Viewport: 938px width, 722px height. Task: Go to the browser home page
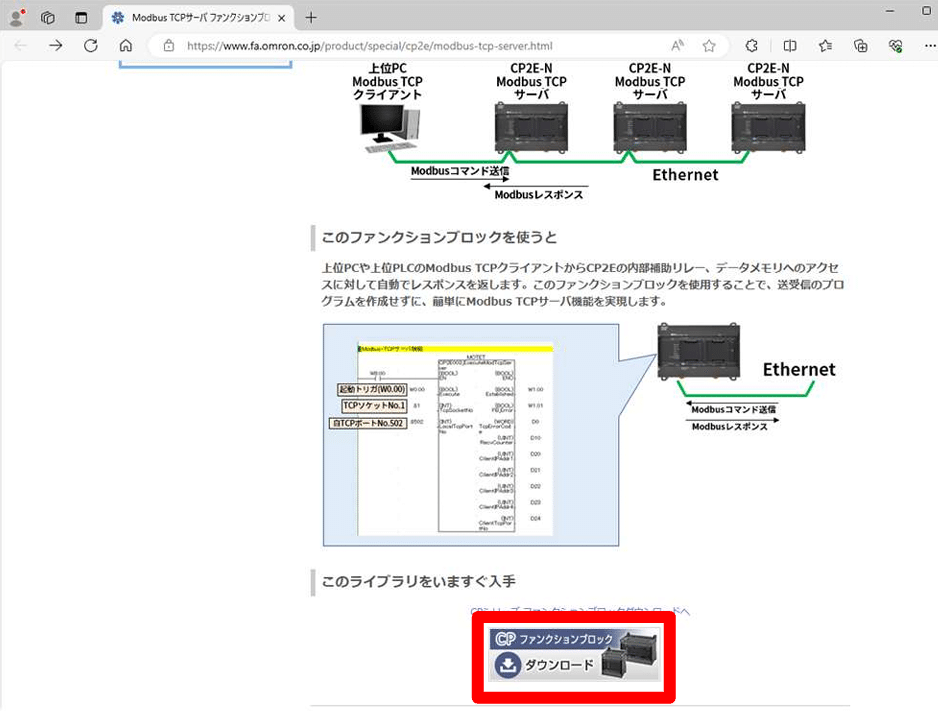126,45
